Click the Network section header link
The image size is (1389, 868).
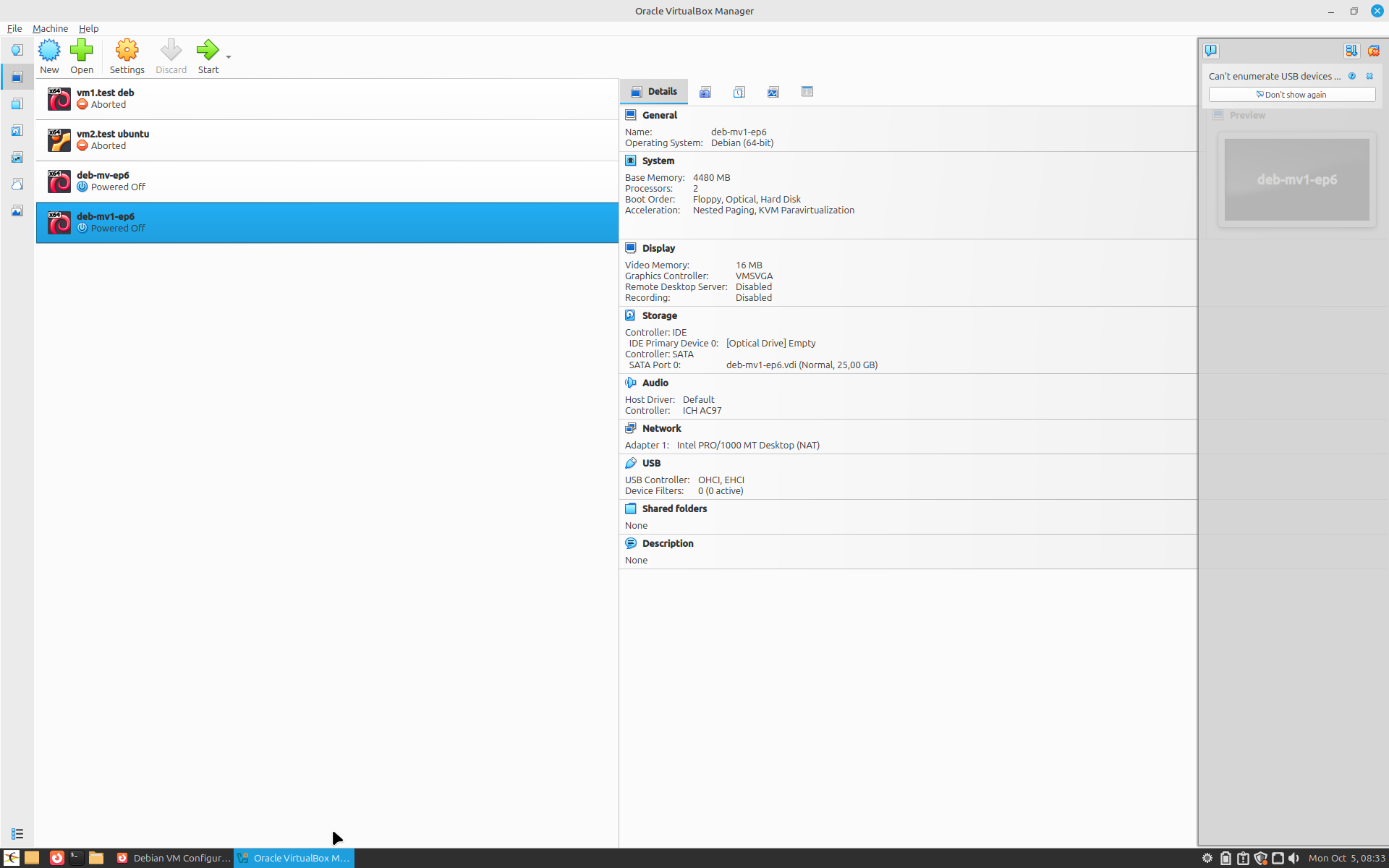(661, 428)
